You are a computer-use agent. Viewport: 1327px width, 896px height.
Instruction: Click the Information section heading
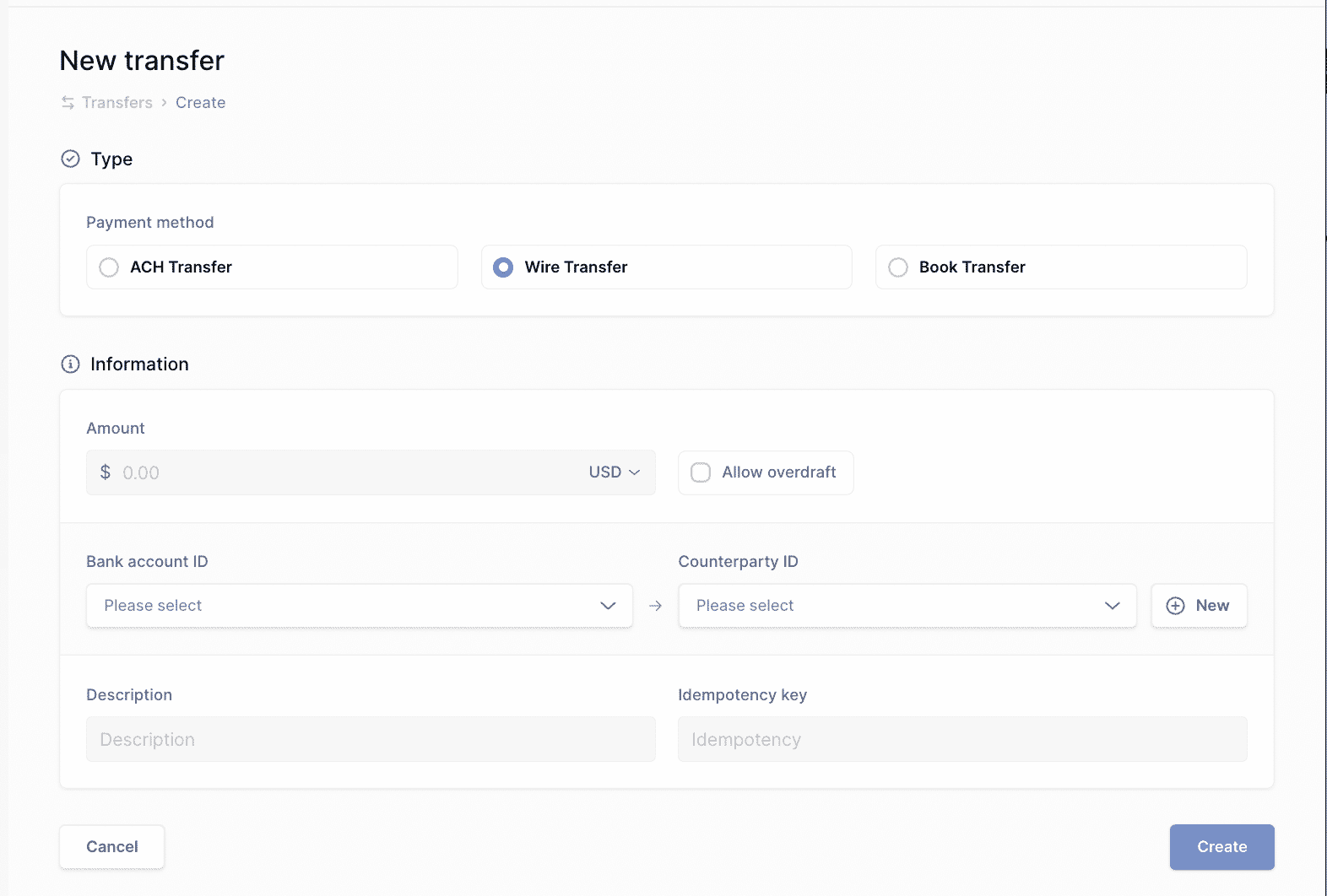[x=139, y=364]
